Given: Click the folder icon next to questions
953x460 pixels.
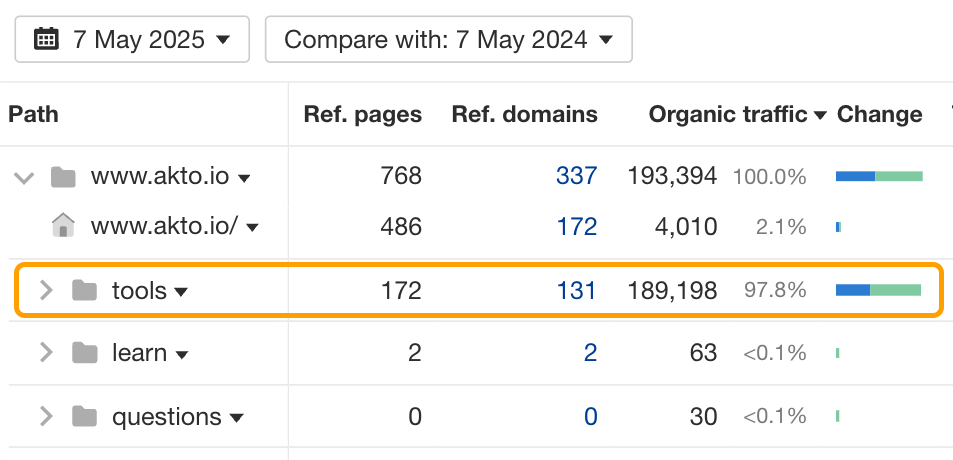Looking at the screenshot, I should [85, 416].
